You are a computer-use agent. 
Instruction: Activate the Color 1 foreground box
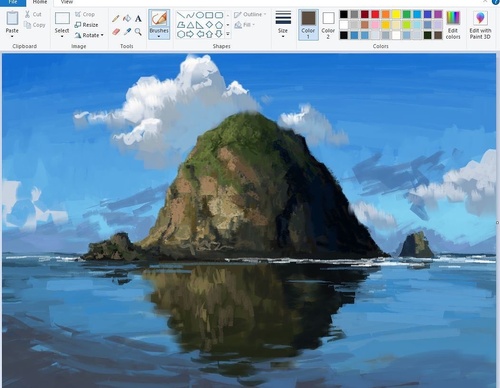308,25
